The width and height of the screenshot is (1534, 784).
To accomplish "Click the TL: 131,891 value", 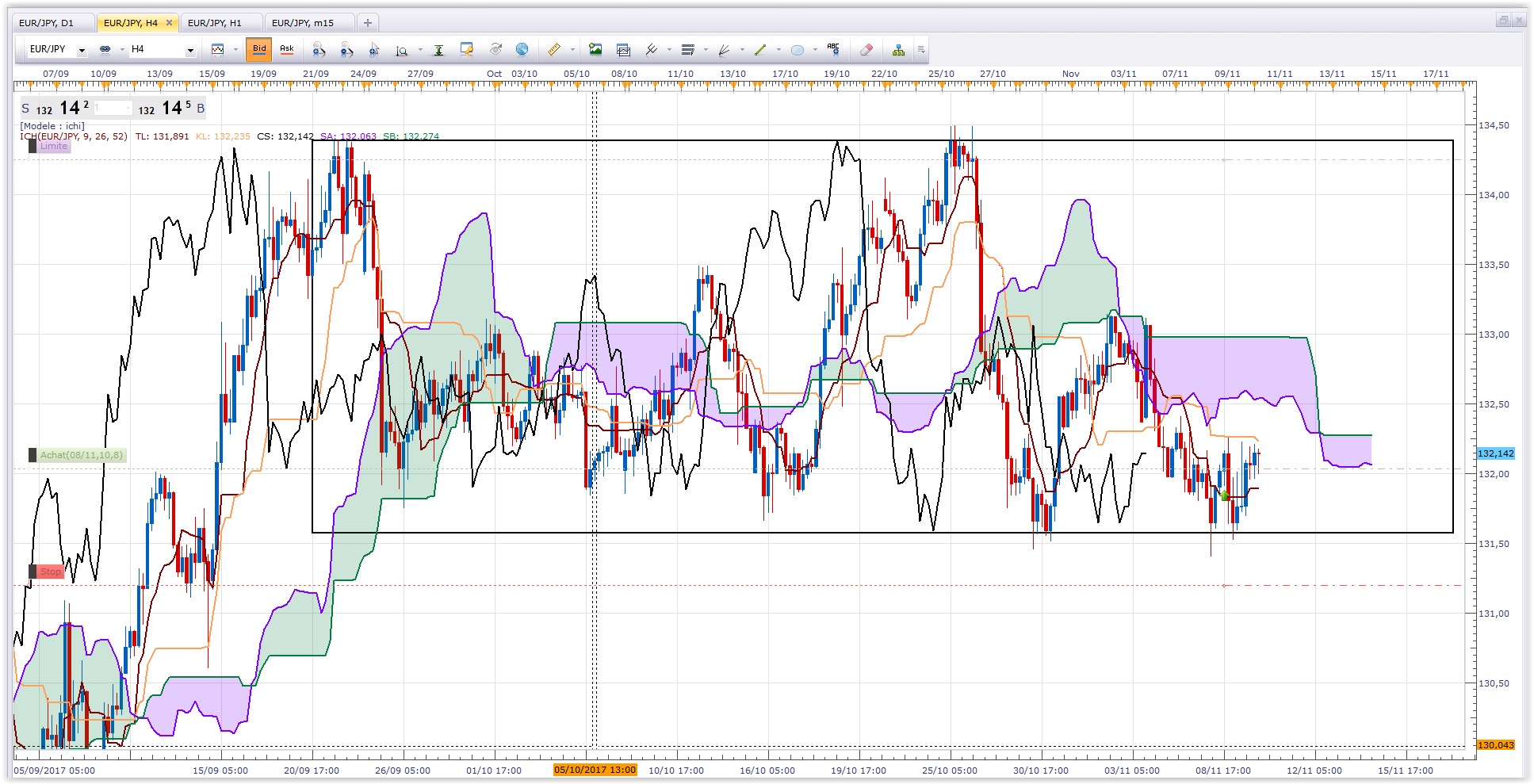I will 162,136.
